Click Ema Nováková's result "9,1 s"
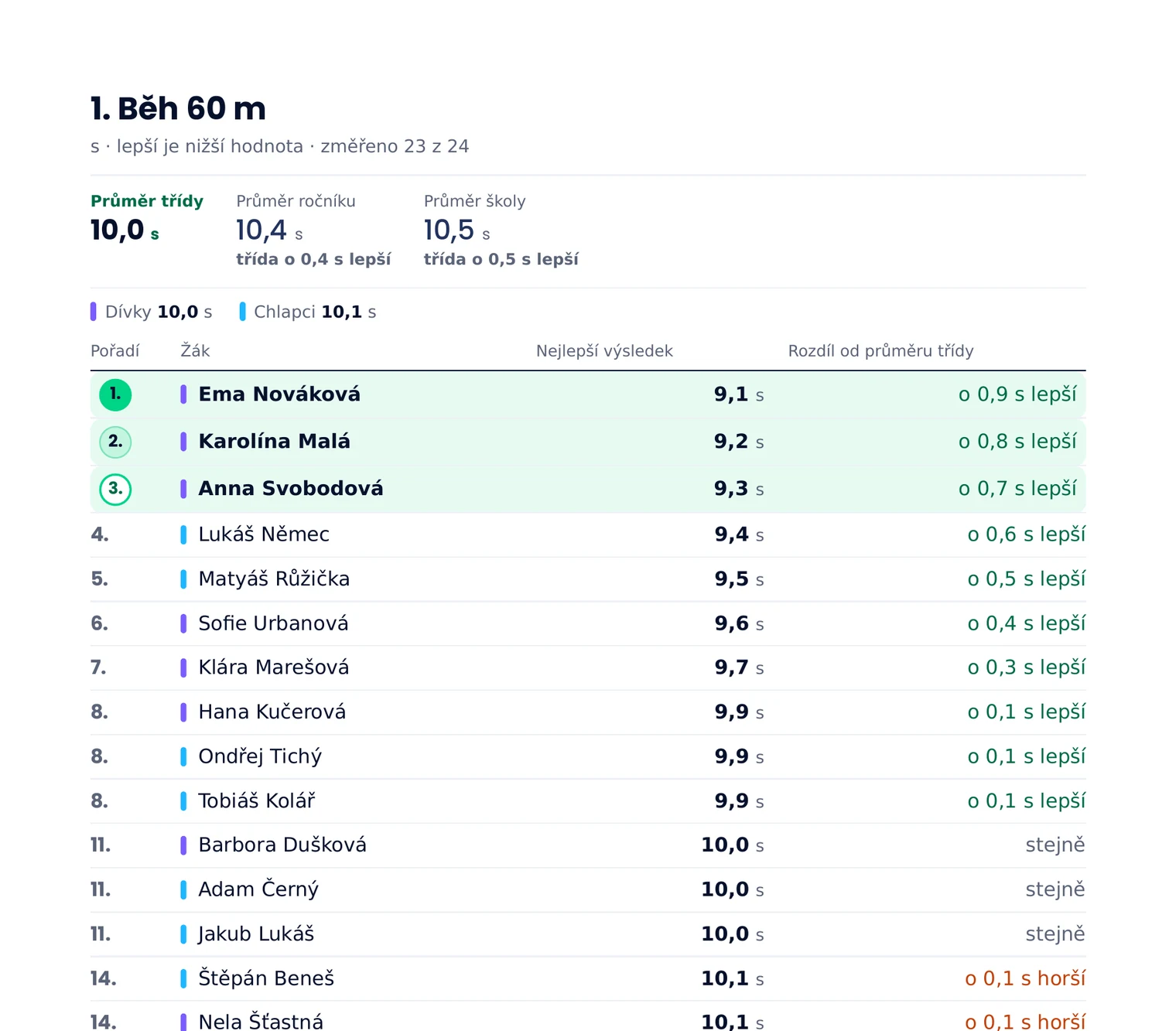 (x=739, y=394)
